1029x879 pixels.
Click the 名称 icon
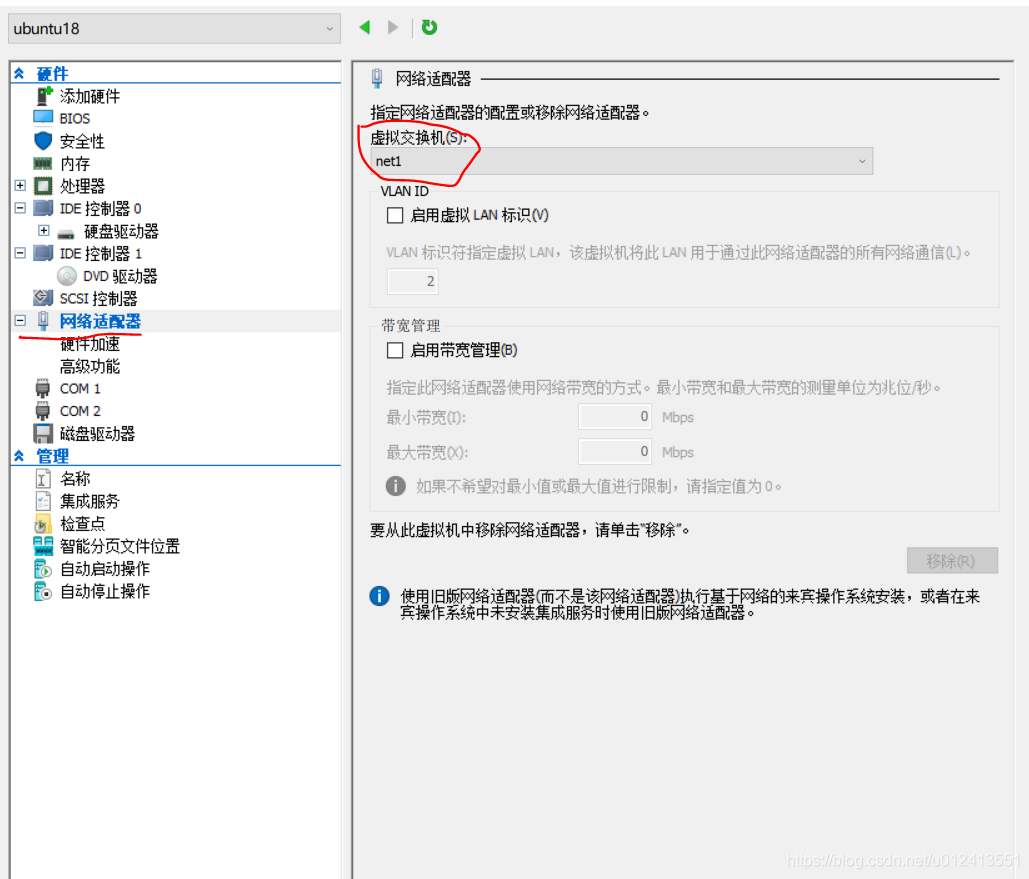click(x=43, y=479)
